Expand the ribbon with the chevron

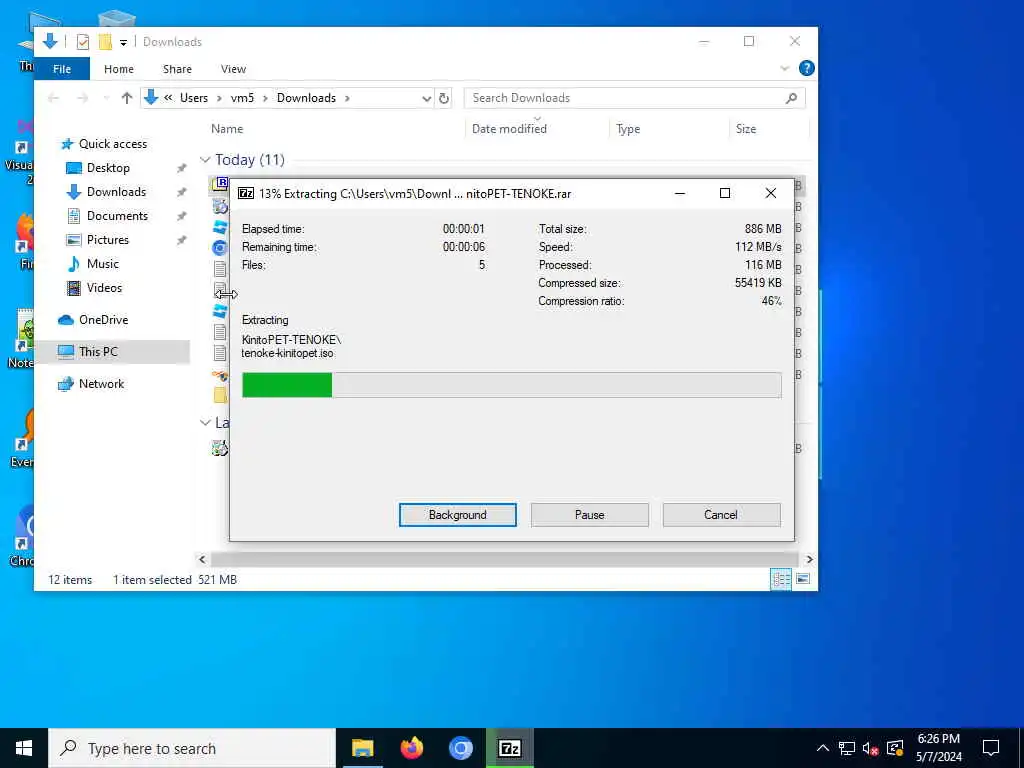tap(785, 69)
